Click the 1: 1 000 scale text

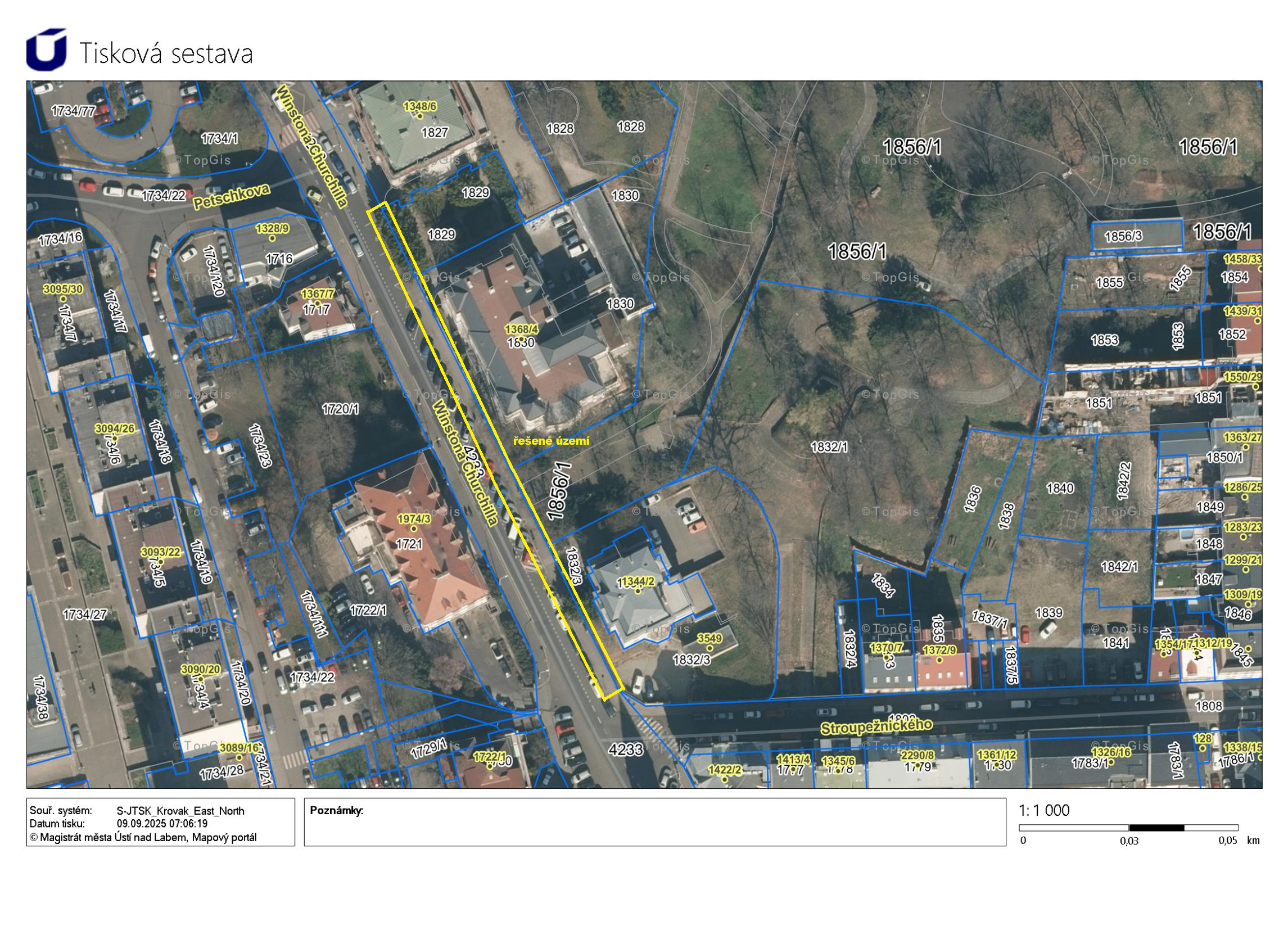click(x=1044, y=810)
